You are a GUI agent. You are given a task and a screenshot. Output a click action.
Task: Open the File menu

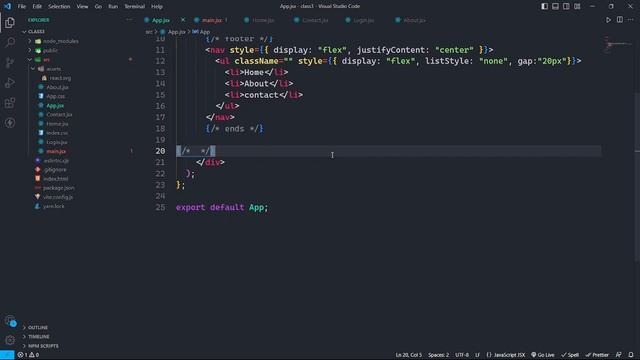click(x=22, y=7)
